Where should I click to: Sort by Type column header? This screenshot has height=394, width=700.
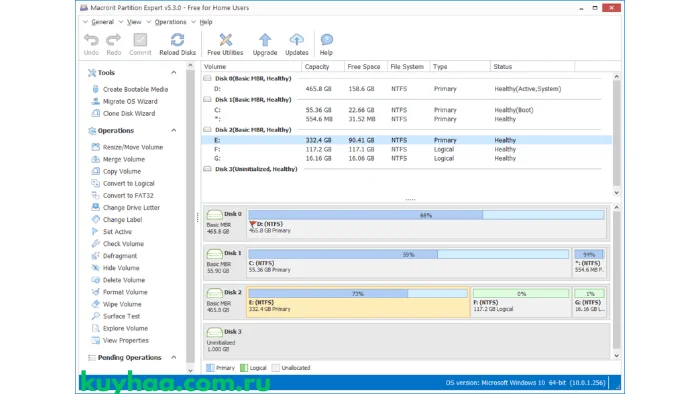click(x=460, y=66)
